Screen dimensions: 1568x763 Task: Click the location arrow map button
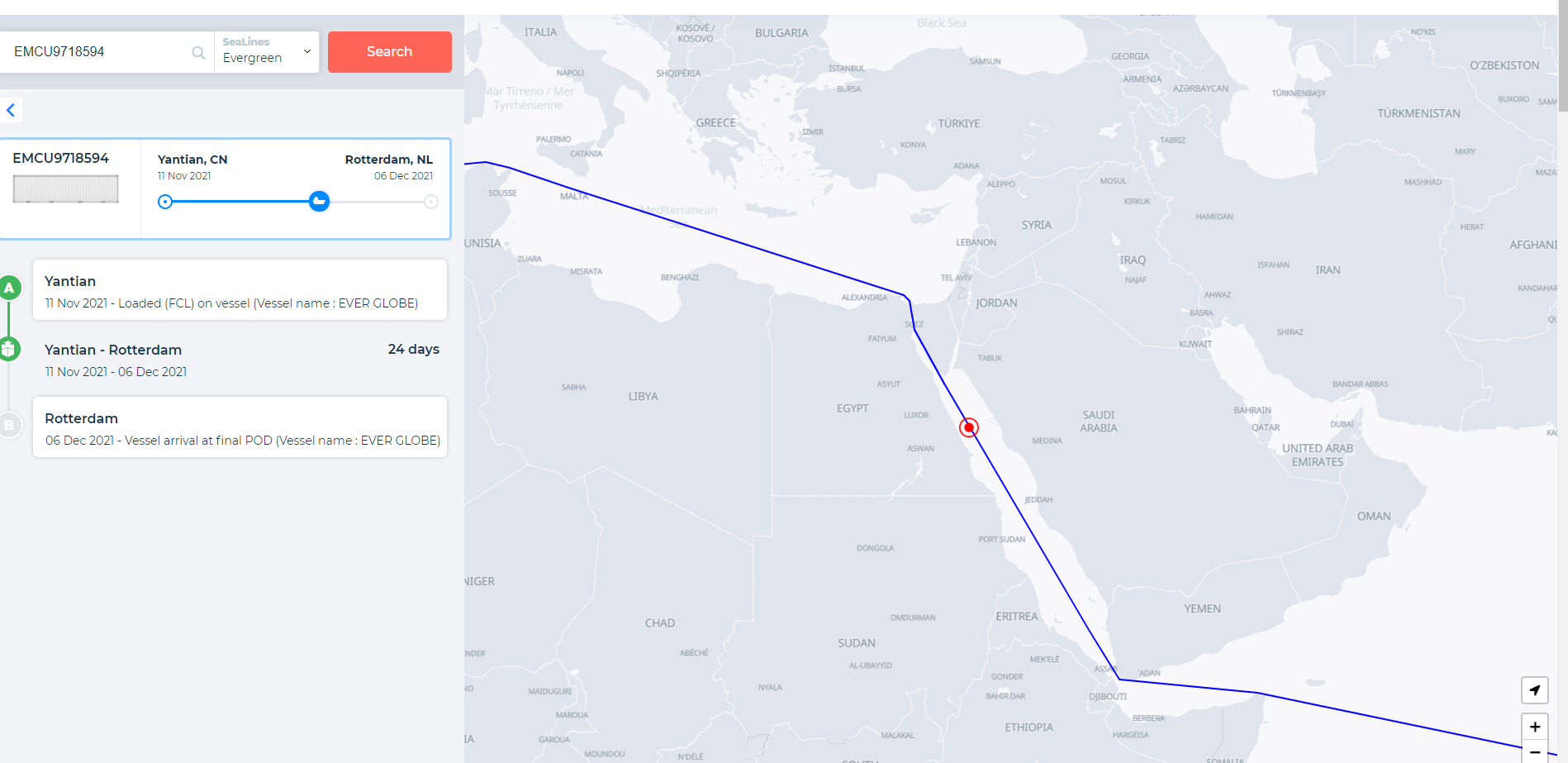click(x=1534, y=690)
